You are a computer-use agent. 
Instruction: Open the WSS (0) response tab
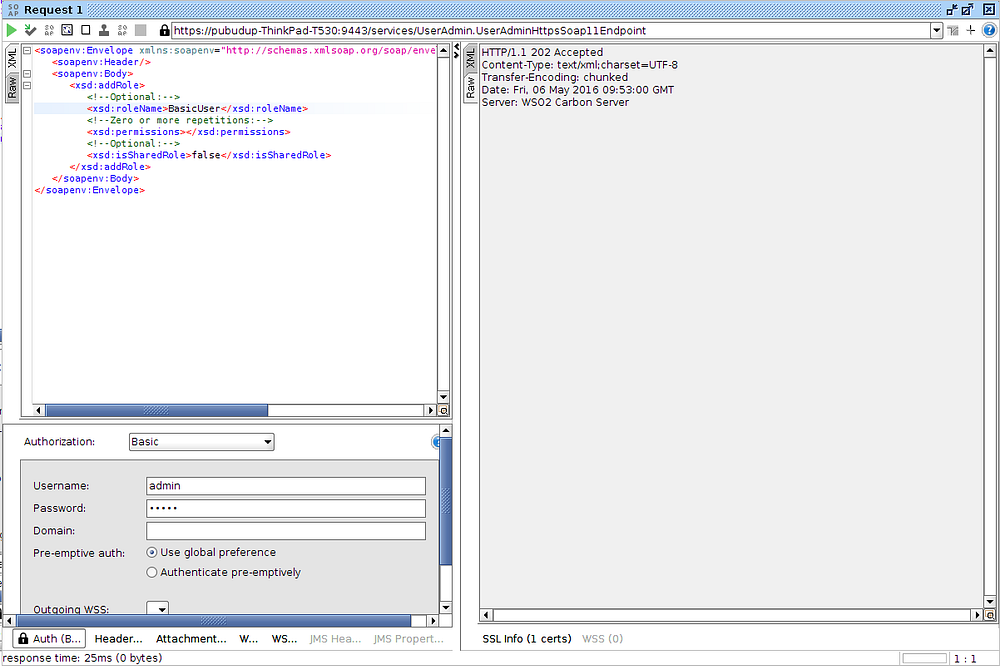(x=602, y=639)
